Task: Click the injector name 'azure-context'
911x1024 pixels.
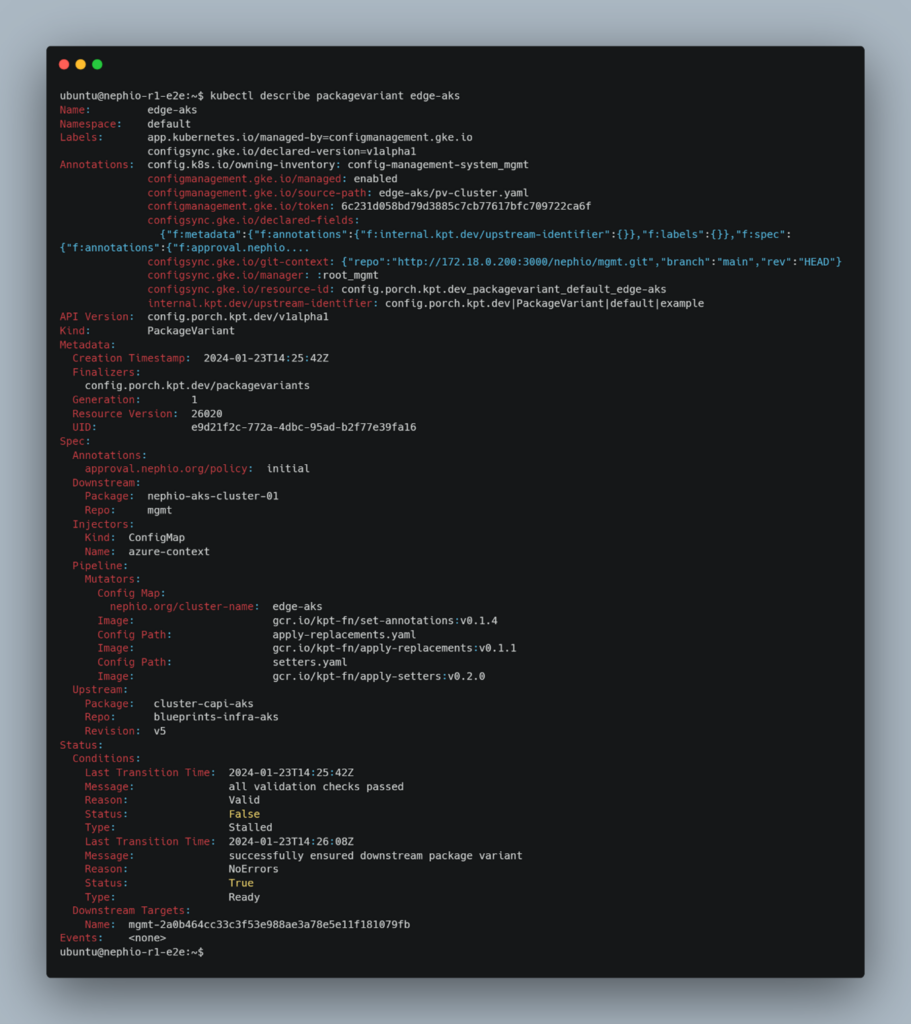Action: coord(168,552)
